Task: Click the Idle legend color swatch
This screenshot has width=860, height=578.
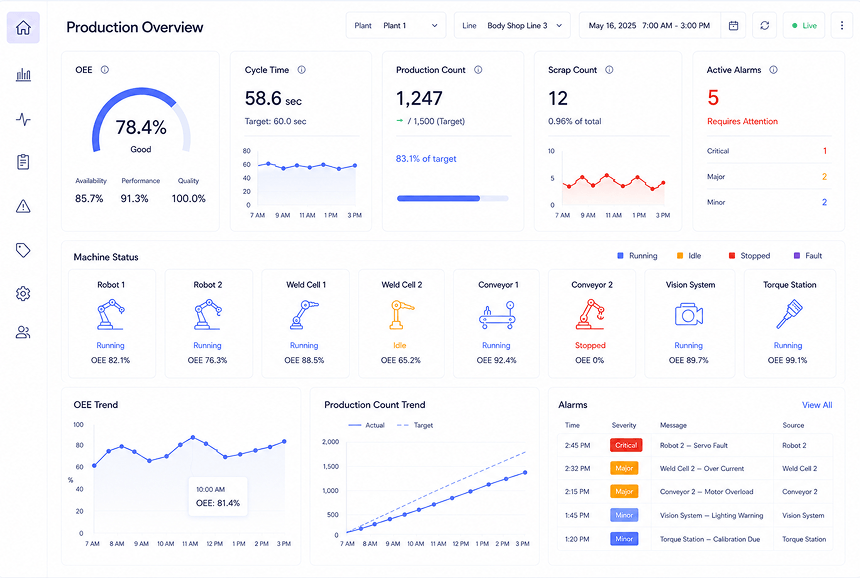Action: pyautogui.click(x=680, y=256)
